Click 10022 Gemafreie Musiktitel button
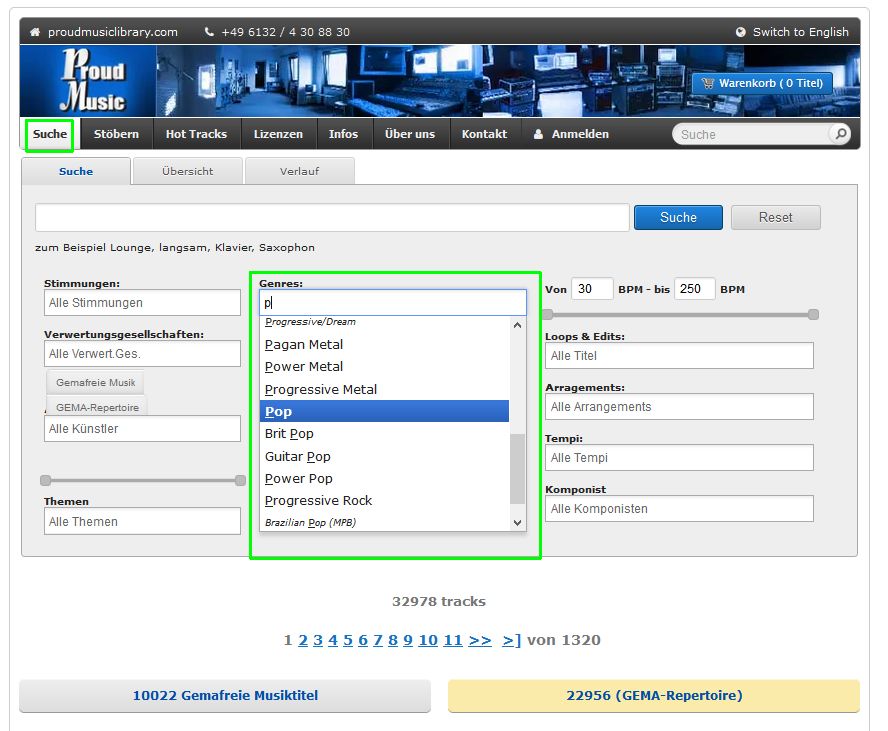This screenshot has height=731, width=888. click(x=225, y=695)
